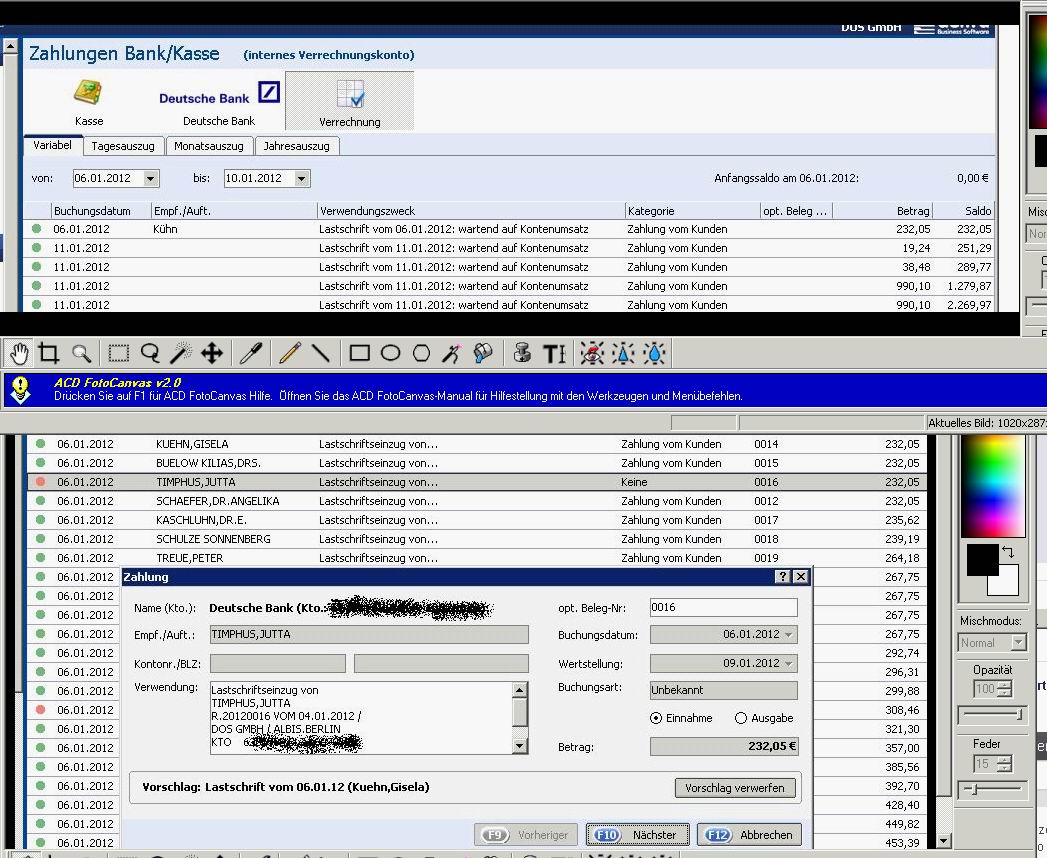Select the Ellipse shape tool
This screenshot has height=858, width=1047.
pos(390,353)
